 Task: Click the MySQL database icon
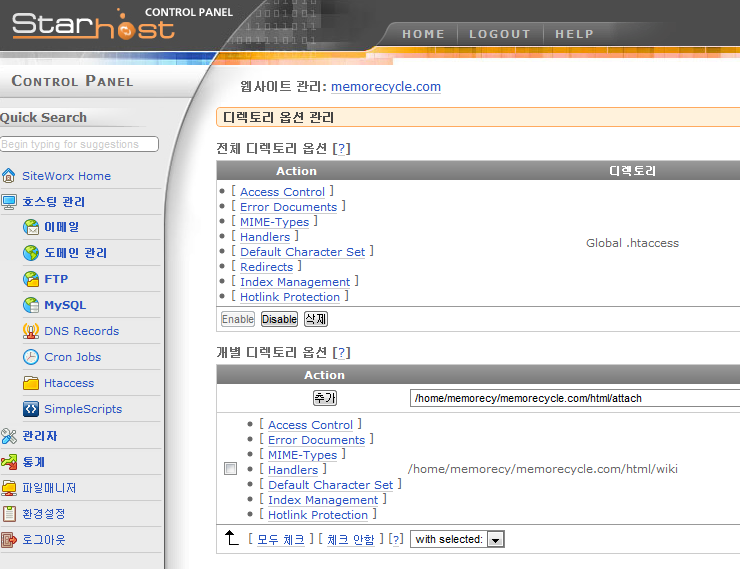pyautogui.click(x=31, y=305)
